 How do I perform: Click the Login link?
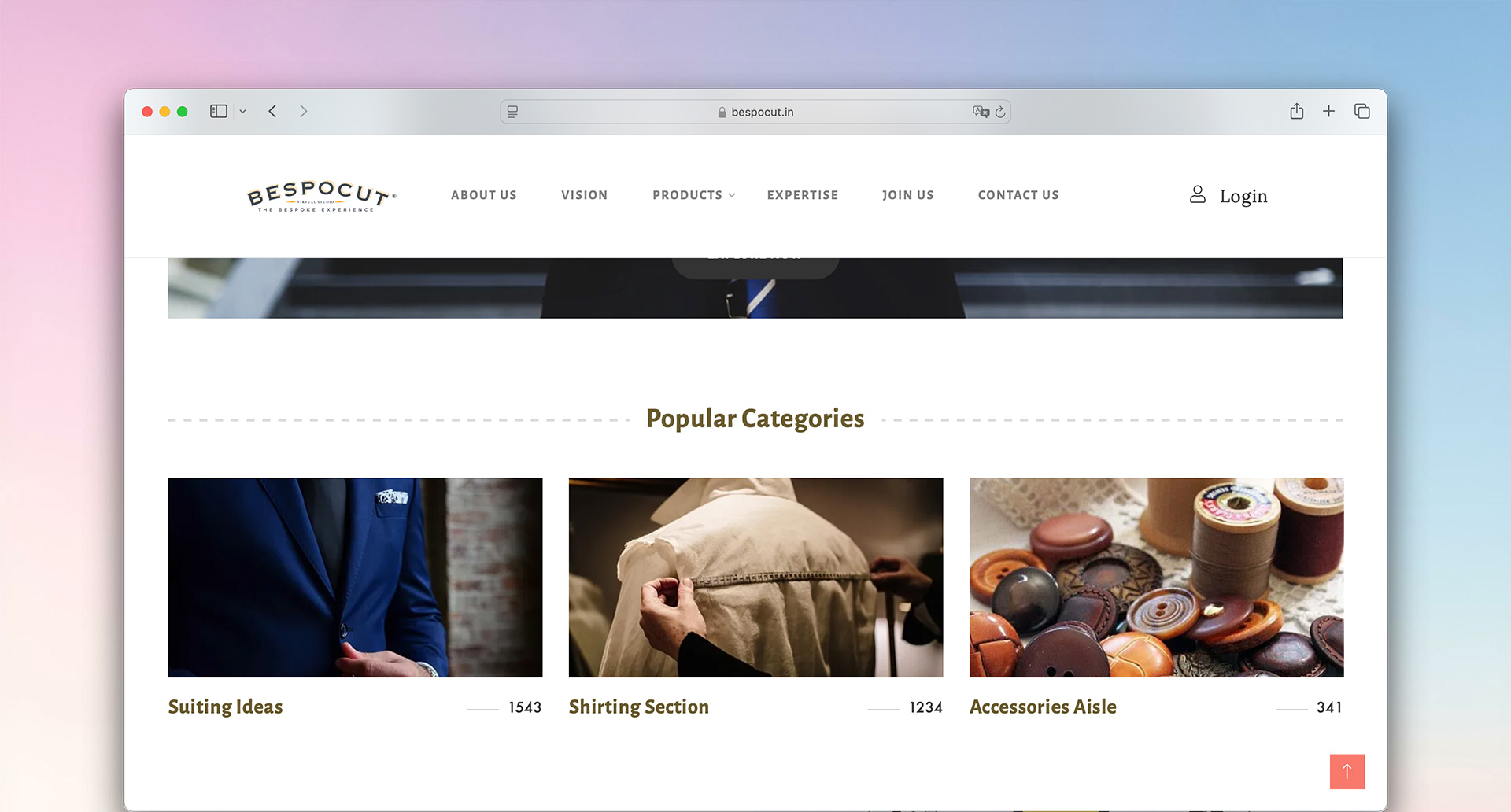pos(1228,195)
